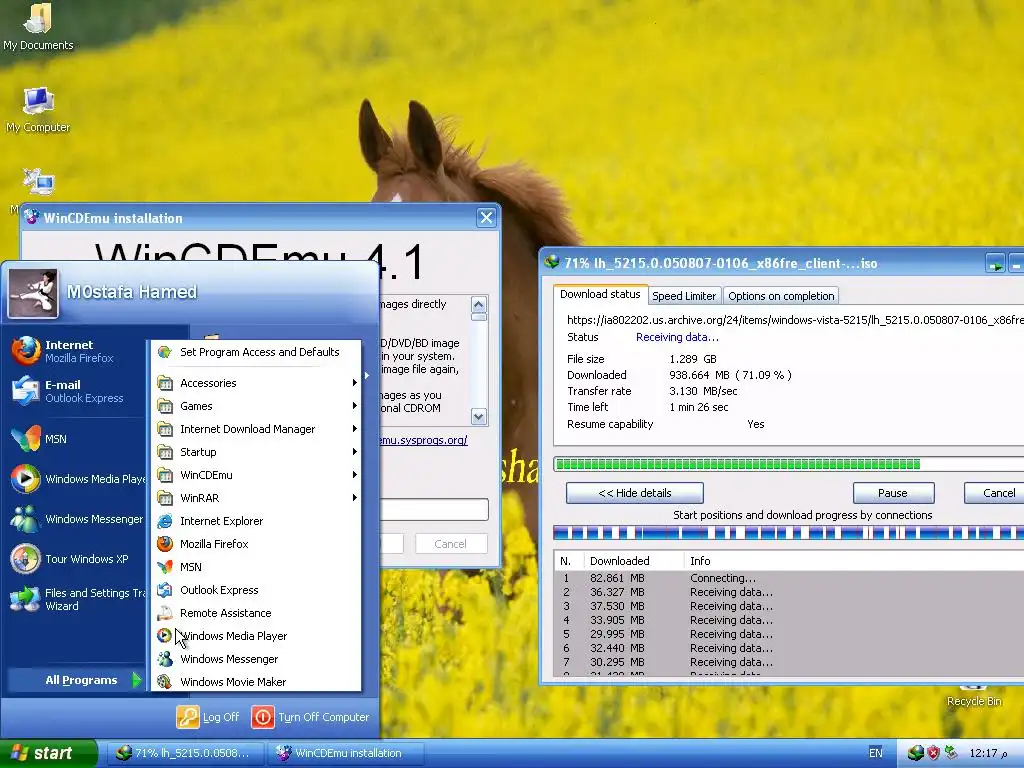Click the Downloaded column header
The height and width of the screenshot is (768, 1024).
coord(633,560)
